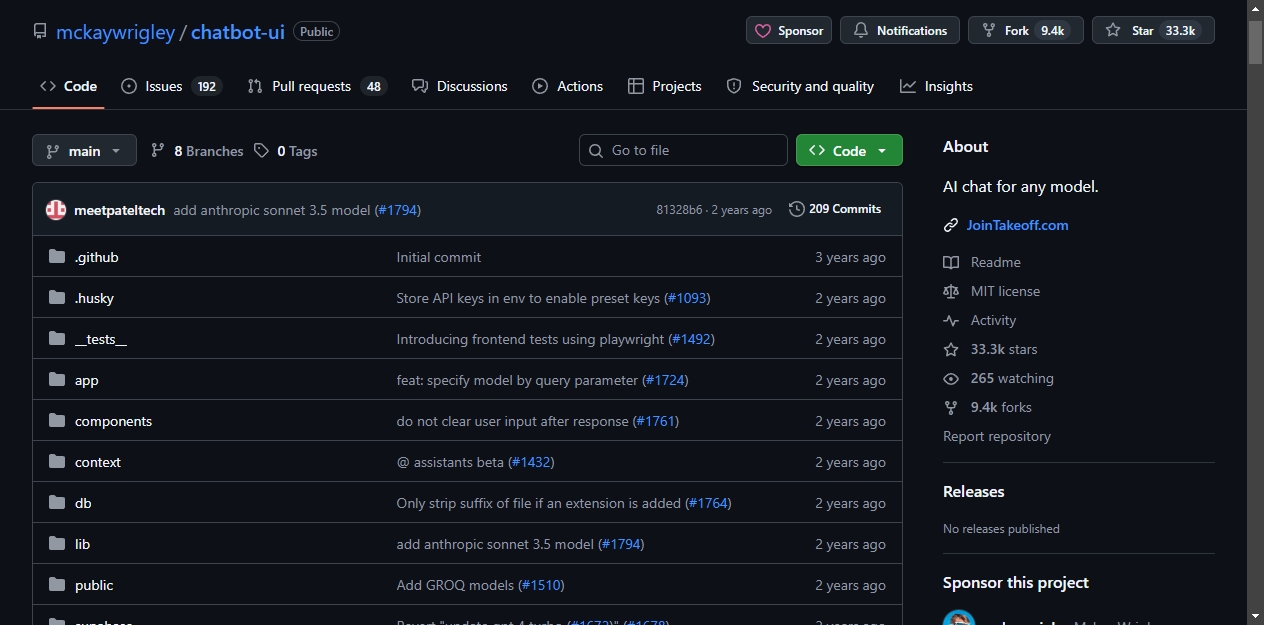Screen dimensions: 1264x625
Task: Open the Insights tab
Action: coord(937,86)
